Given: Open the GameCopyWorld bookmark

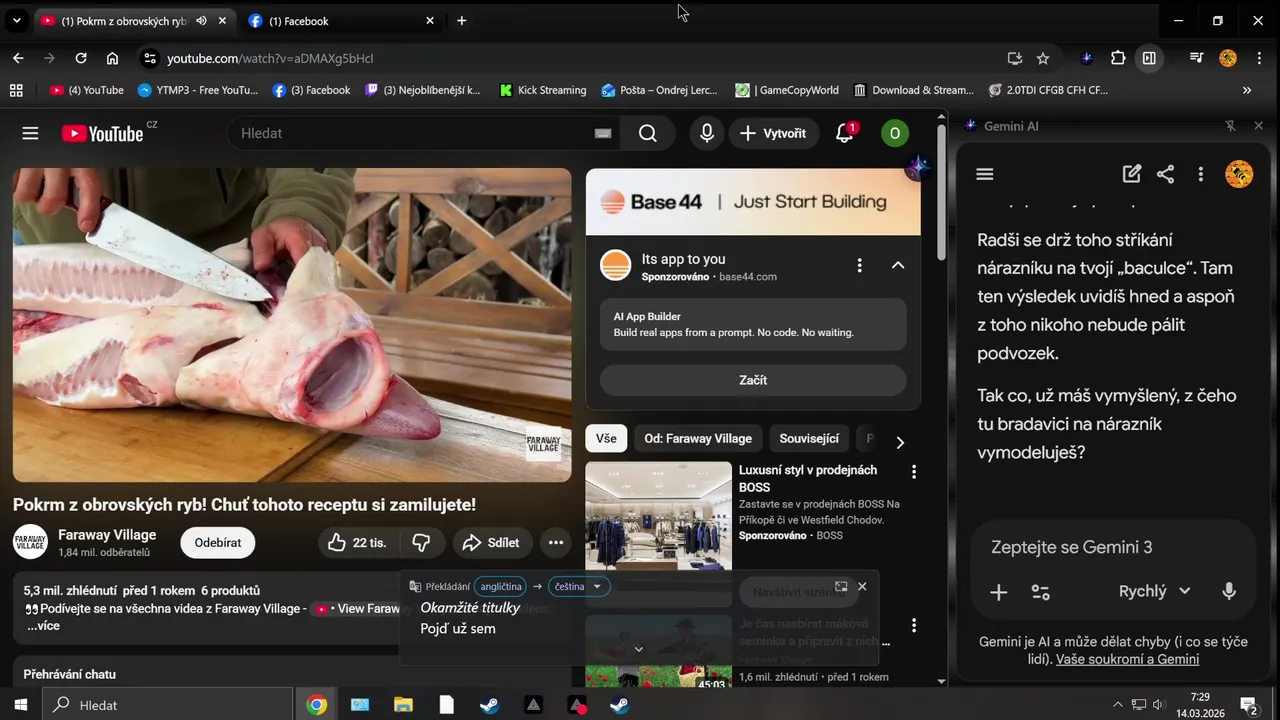Looking at the screenshot, I should [x=787, y=90].
